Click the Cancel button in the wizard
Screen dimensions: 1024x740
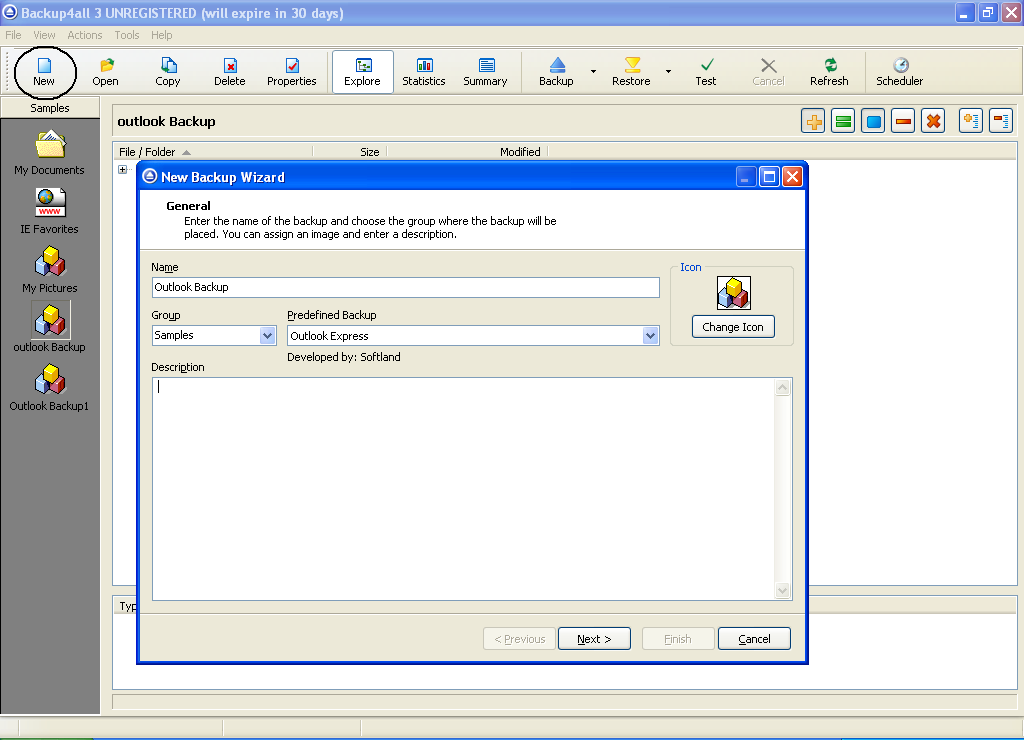tap(754, 639)
